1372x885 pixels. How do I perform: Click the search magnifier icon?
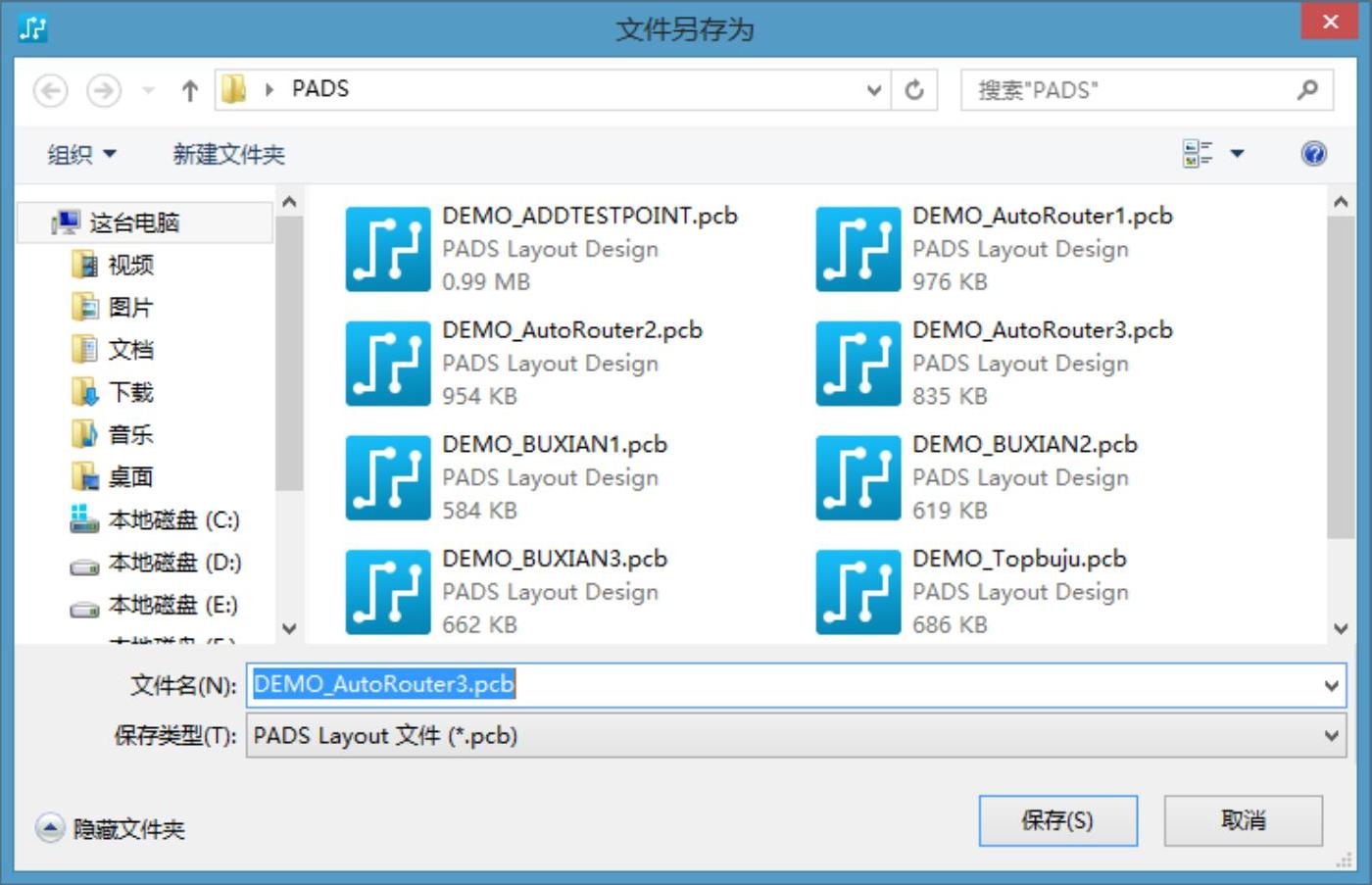click(x=1307, y=90)
